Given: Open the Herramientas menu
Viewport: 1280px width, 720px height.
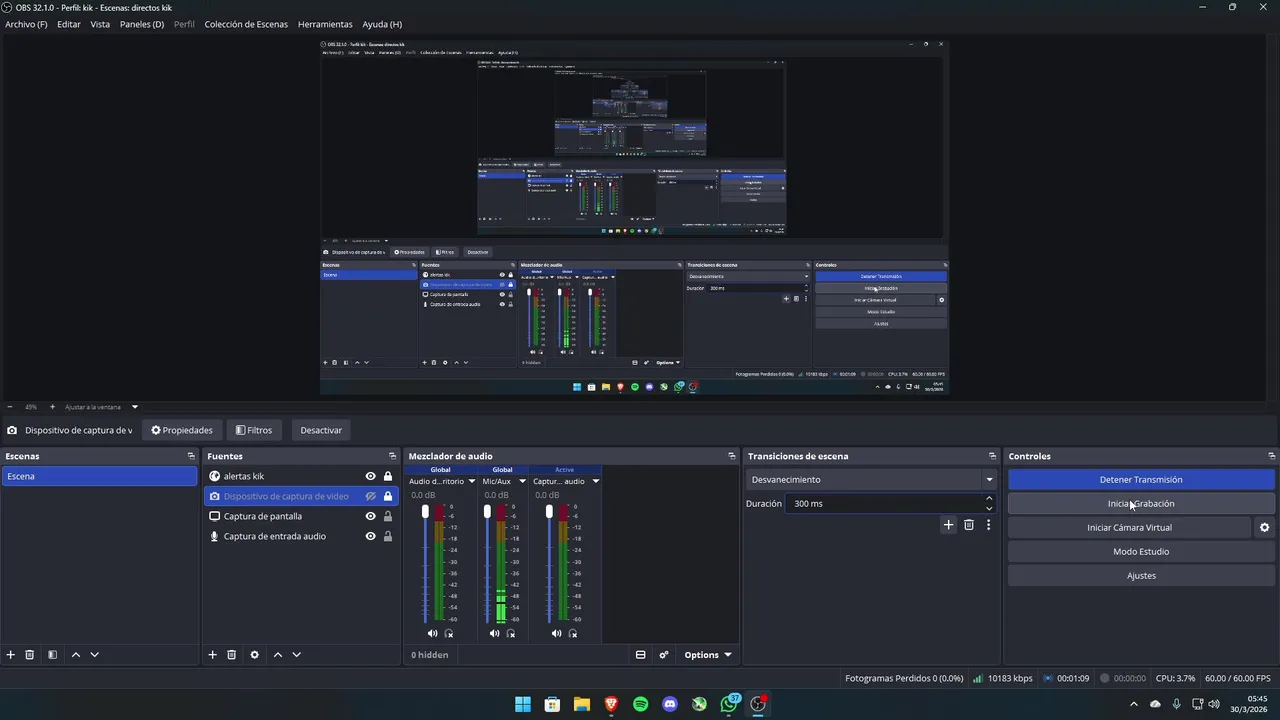Looking at the screenshot, I should pyautogui.click(x=325, y=24).
